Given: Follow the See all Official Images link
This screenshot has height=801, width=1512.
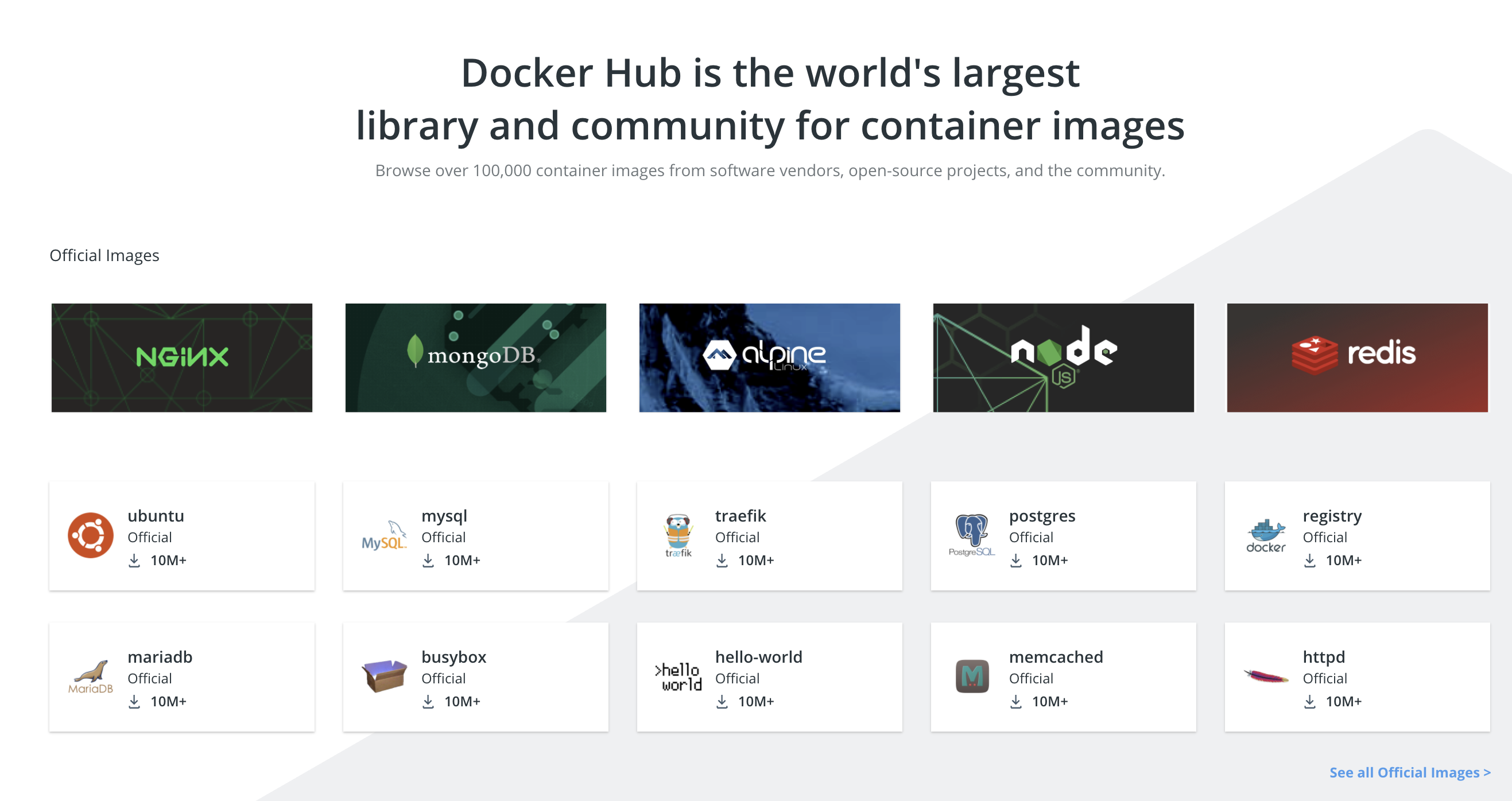Looking at the screenshot, I should [1410, 773].
